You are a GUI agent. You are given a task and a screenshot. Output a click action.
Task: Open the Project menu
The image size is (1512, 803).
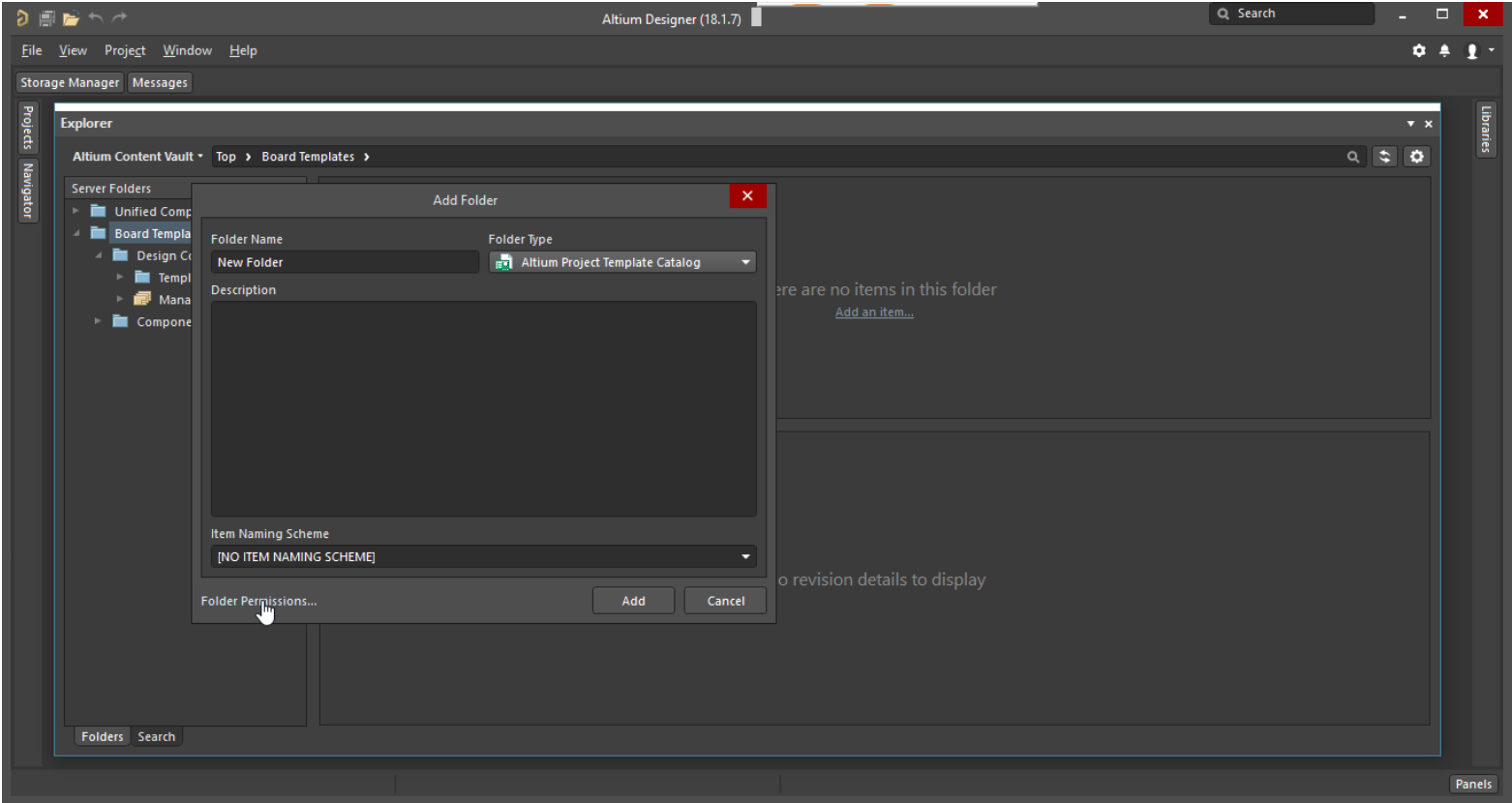[125, 50]
